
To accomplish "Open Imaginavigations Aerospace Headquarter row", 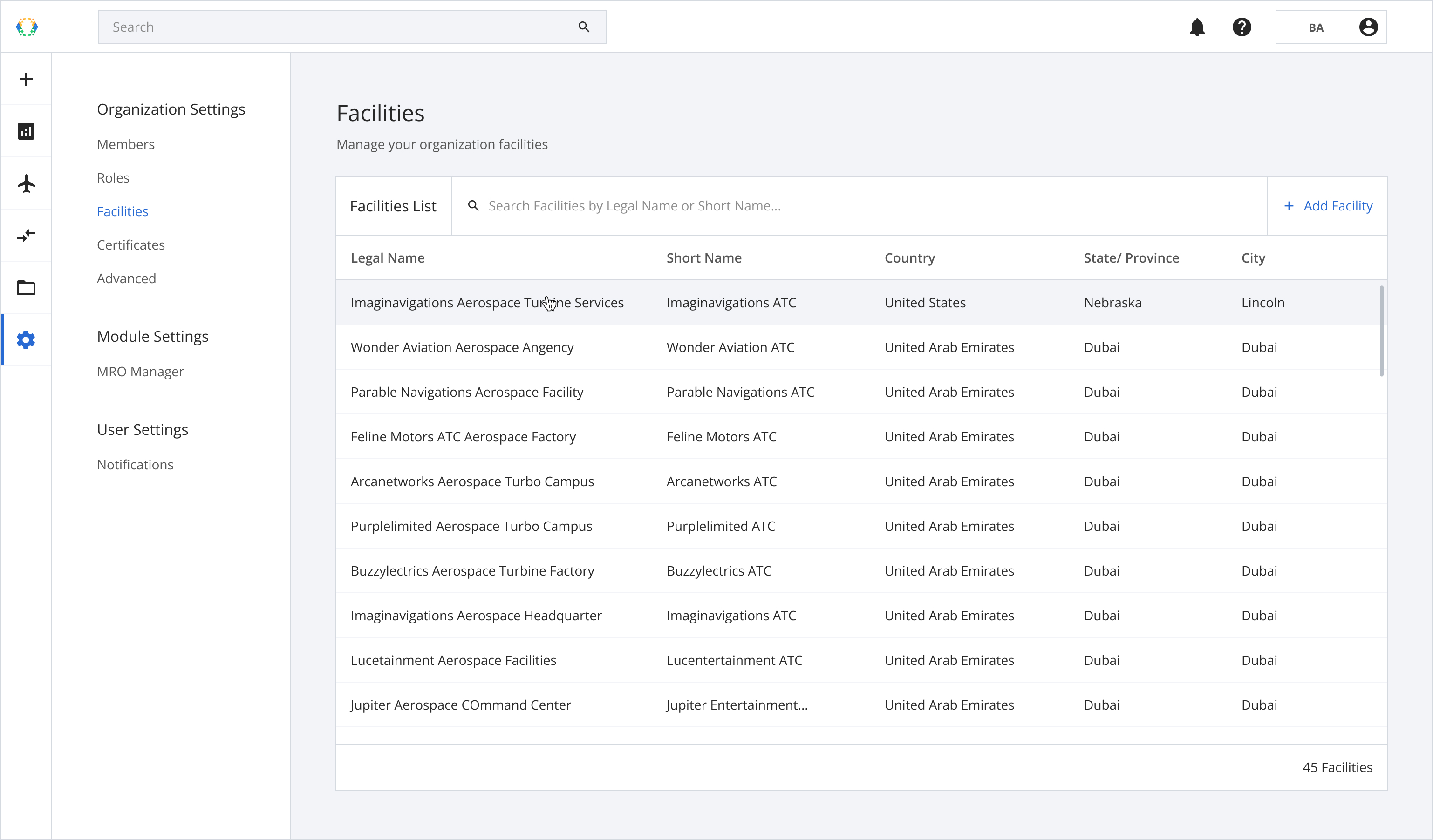I will coord(861,616).
